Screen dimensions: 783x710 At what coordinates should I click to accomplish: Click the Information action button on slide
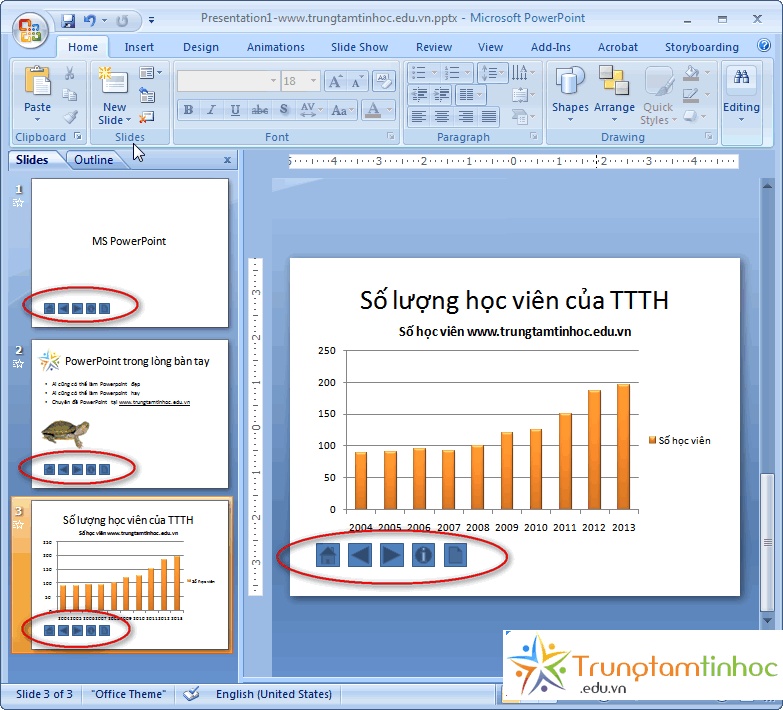[423, 555]
